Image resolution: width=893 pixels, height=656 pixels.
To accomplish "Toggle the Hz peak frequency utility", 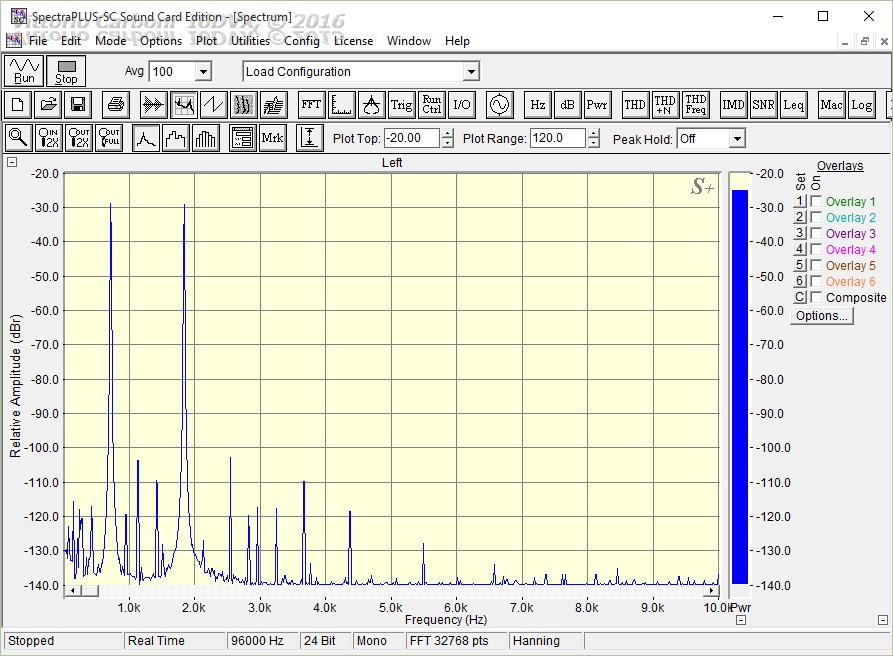I will 538,105.
